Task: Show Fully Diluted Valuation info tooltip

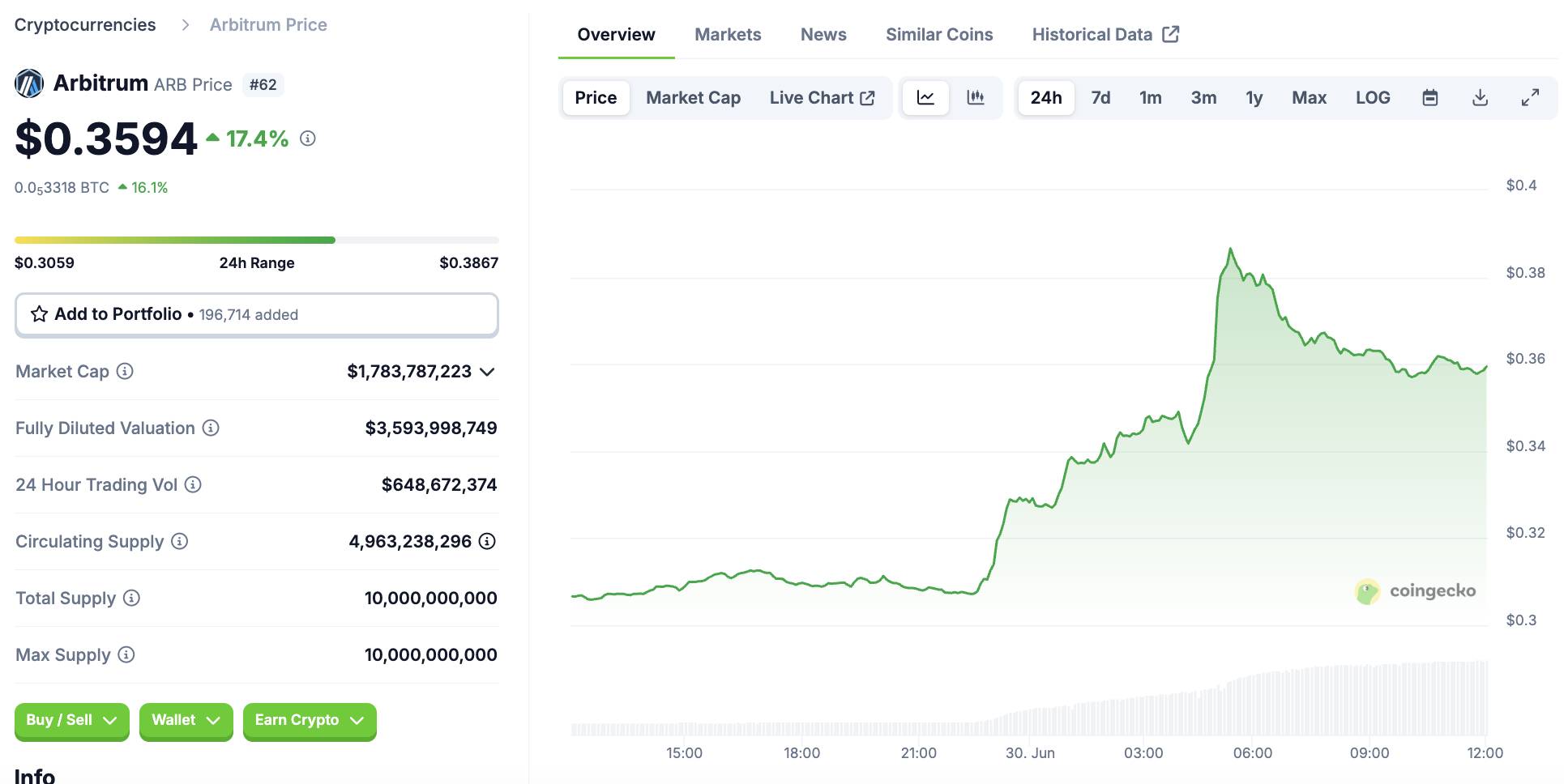Action: [x=211, y=428]
